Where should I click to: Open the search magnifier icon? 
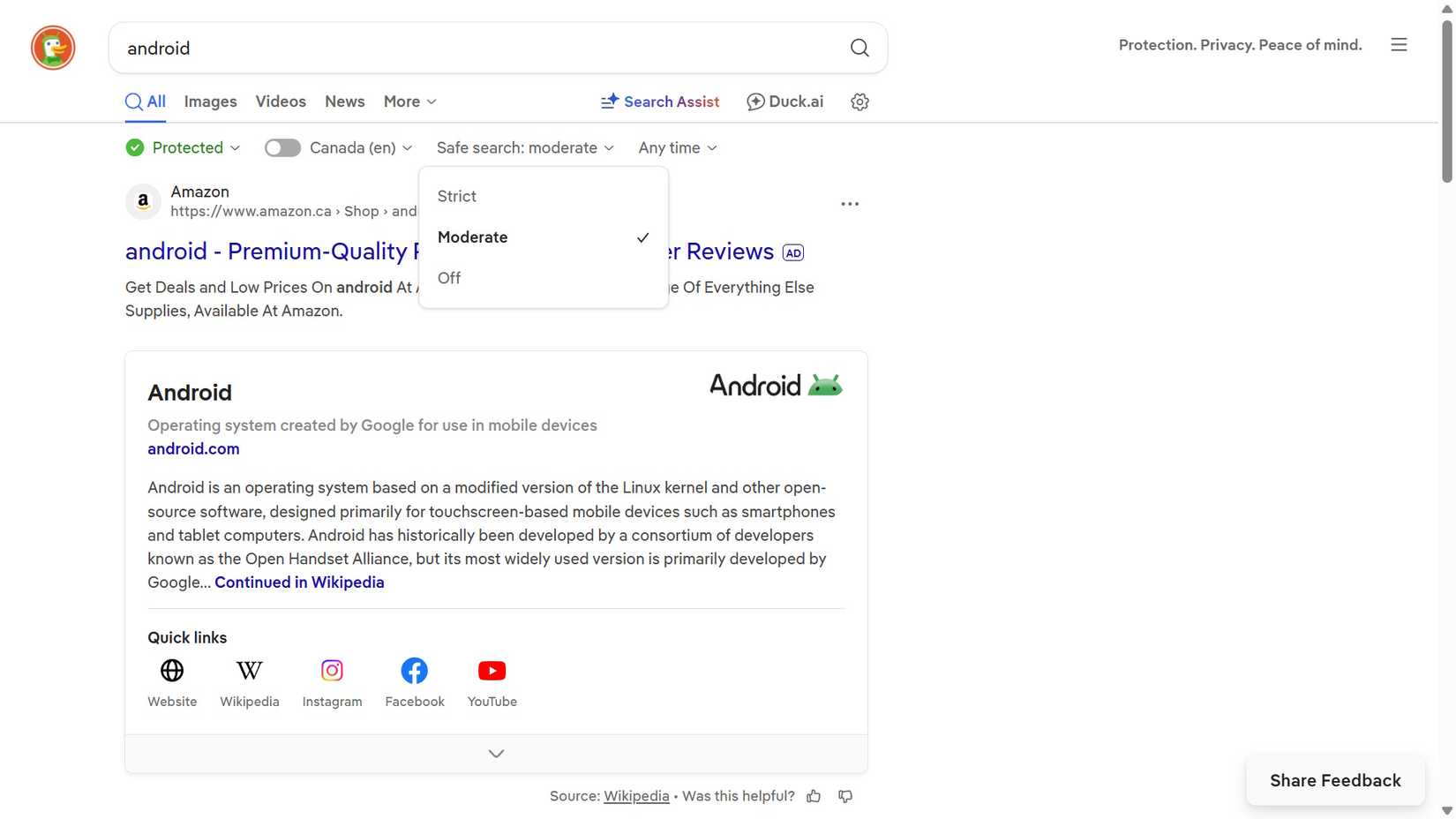click(x=858, y=48)
